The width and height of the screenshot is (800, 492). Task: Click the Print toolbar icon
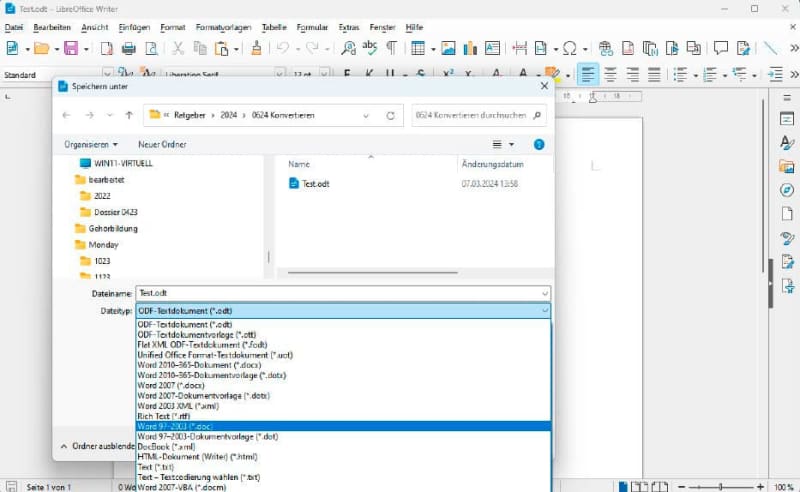129,48
